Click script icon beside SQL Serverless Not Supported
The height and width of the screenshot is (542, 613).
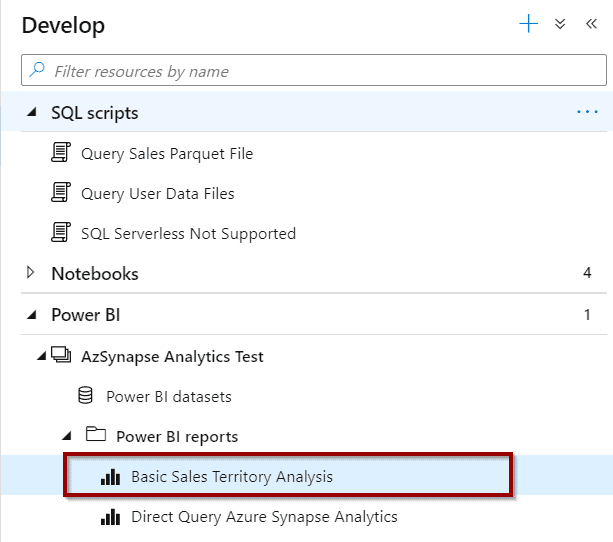(x=61, y=232)
